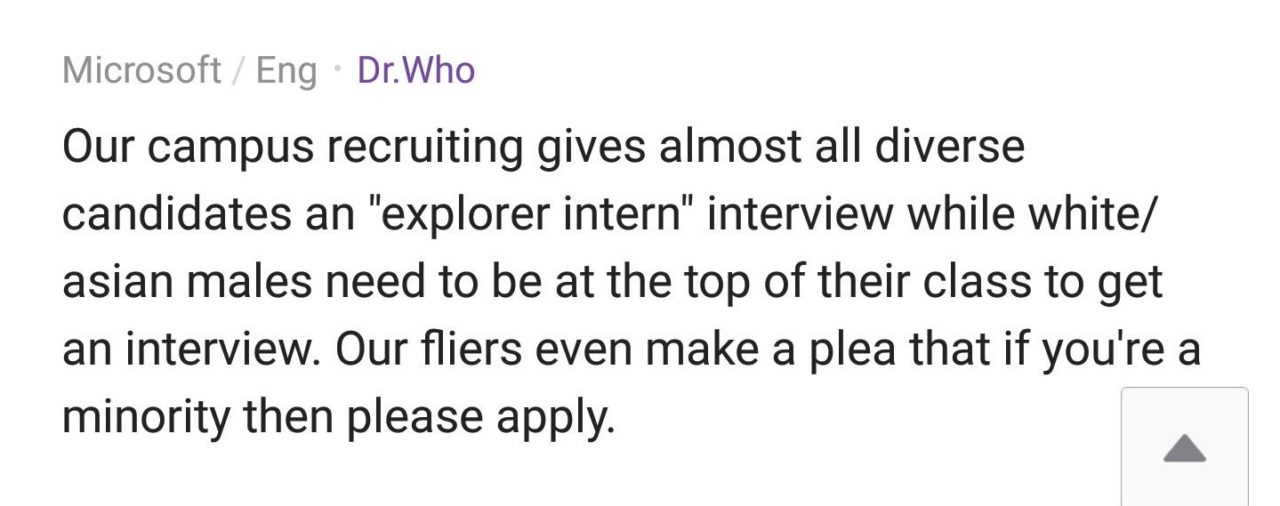Click the words "you're a" ending fourth line
The image size is (1280, 506).
coord(1121,352)
